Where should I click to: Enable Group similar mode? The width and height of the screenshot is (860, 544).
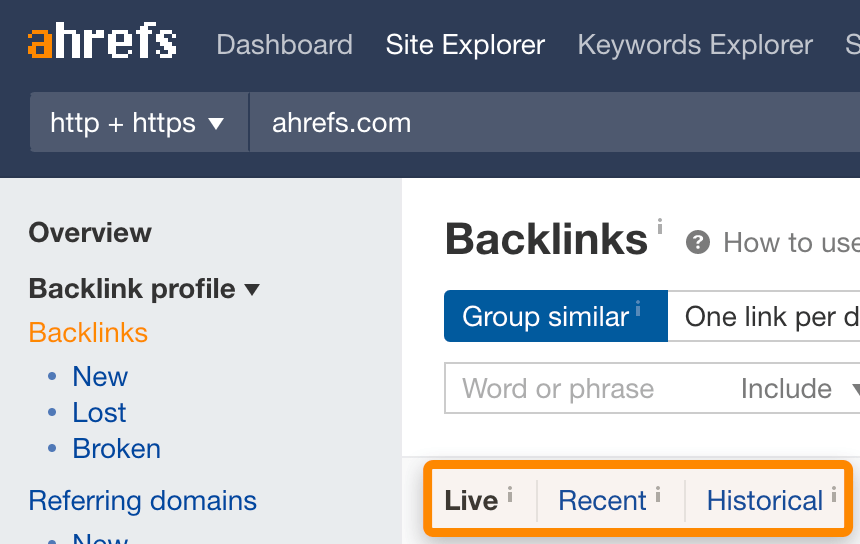point(545,317)
